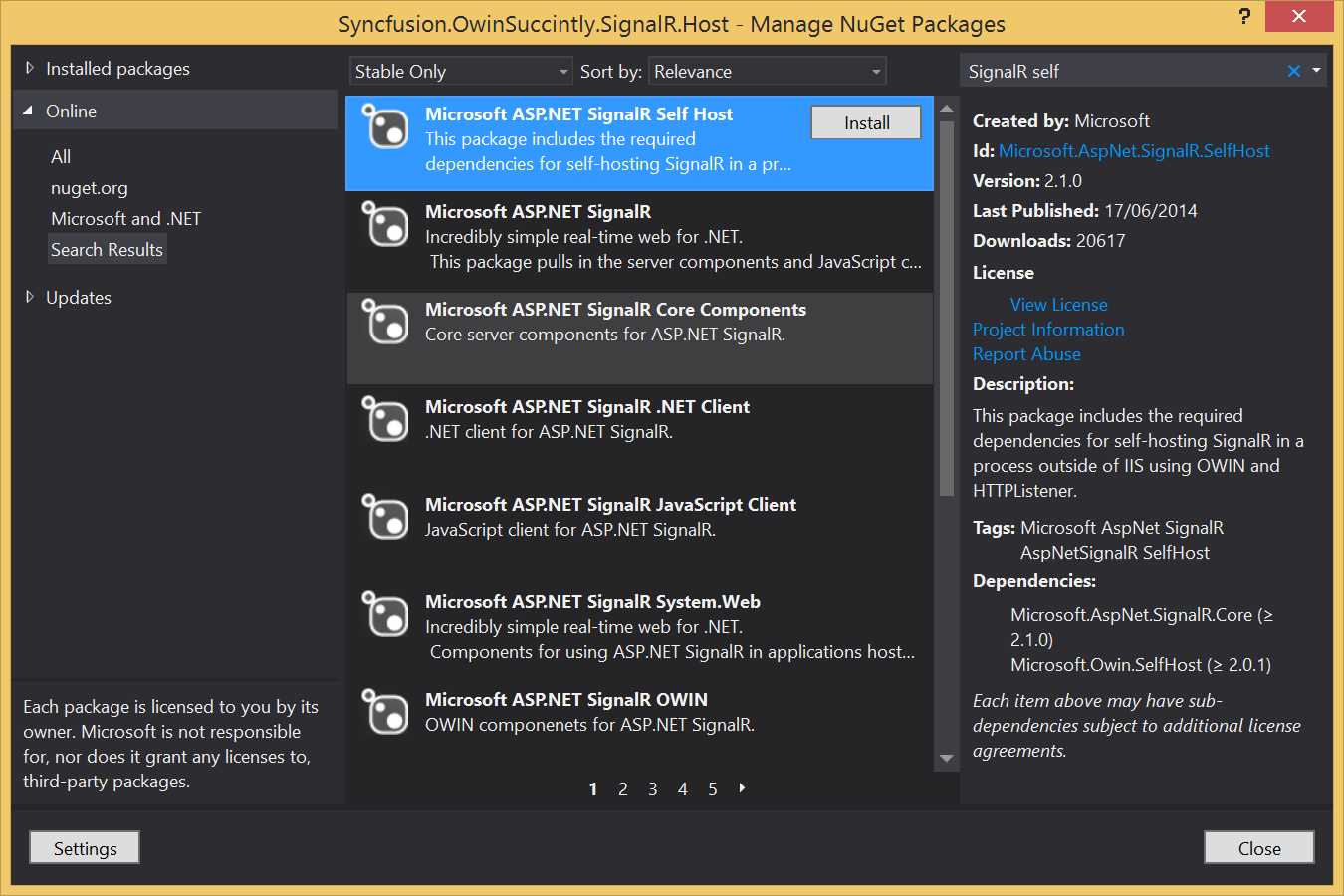Go to results page 2
Screen dimensions: 1344x896
[x=623, y=788]
